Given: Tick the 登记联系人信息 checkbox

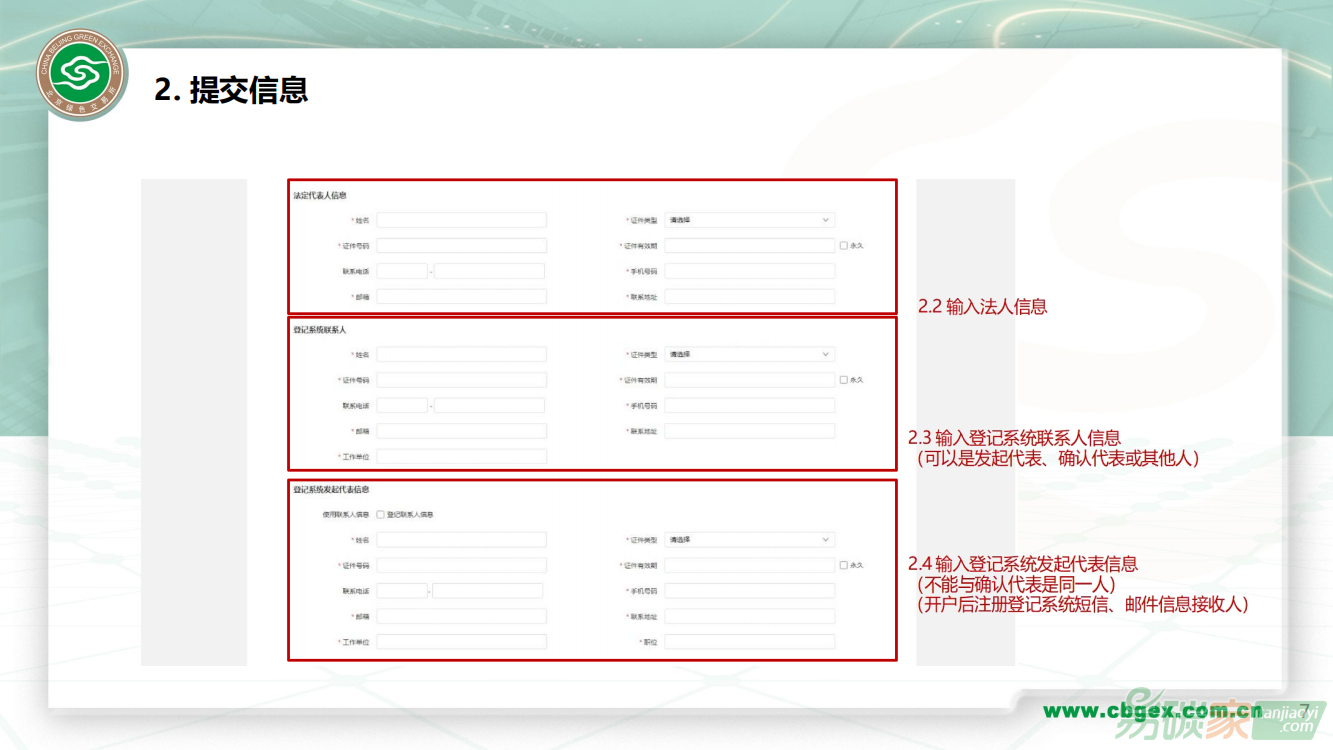Looking at the screenshot, I should [x=380, y=515].
